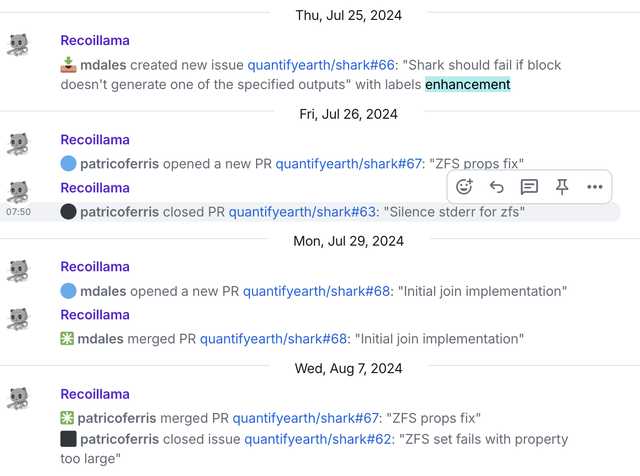640x476 pixels.
Task: Click the Recoillama avatar under Wed, Aug 7
Action: (19, 399)
